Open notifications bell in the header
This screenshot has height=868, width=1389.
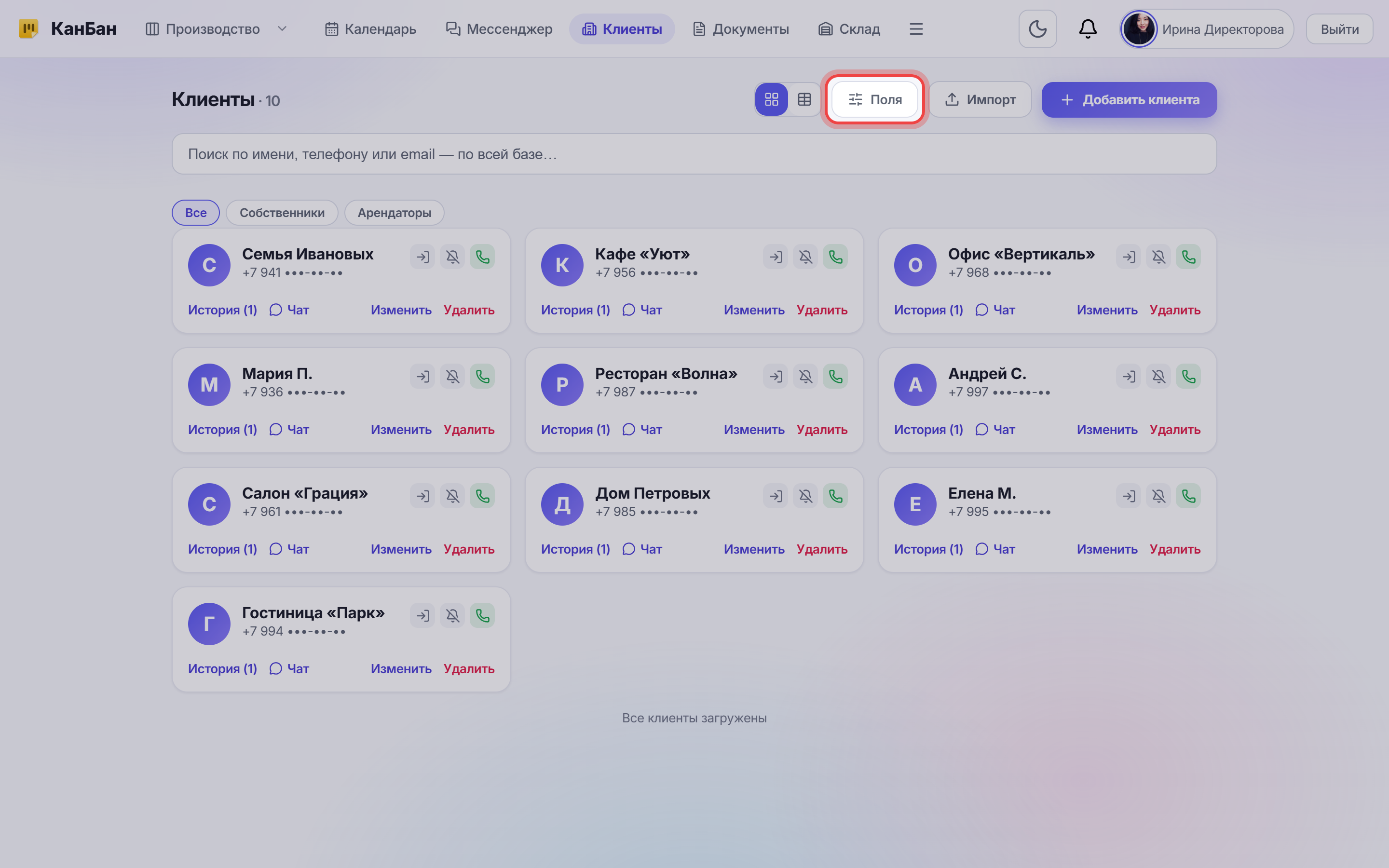click(1088, 29)
